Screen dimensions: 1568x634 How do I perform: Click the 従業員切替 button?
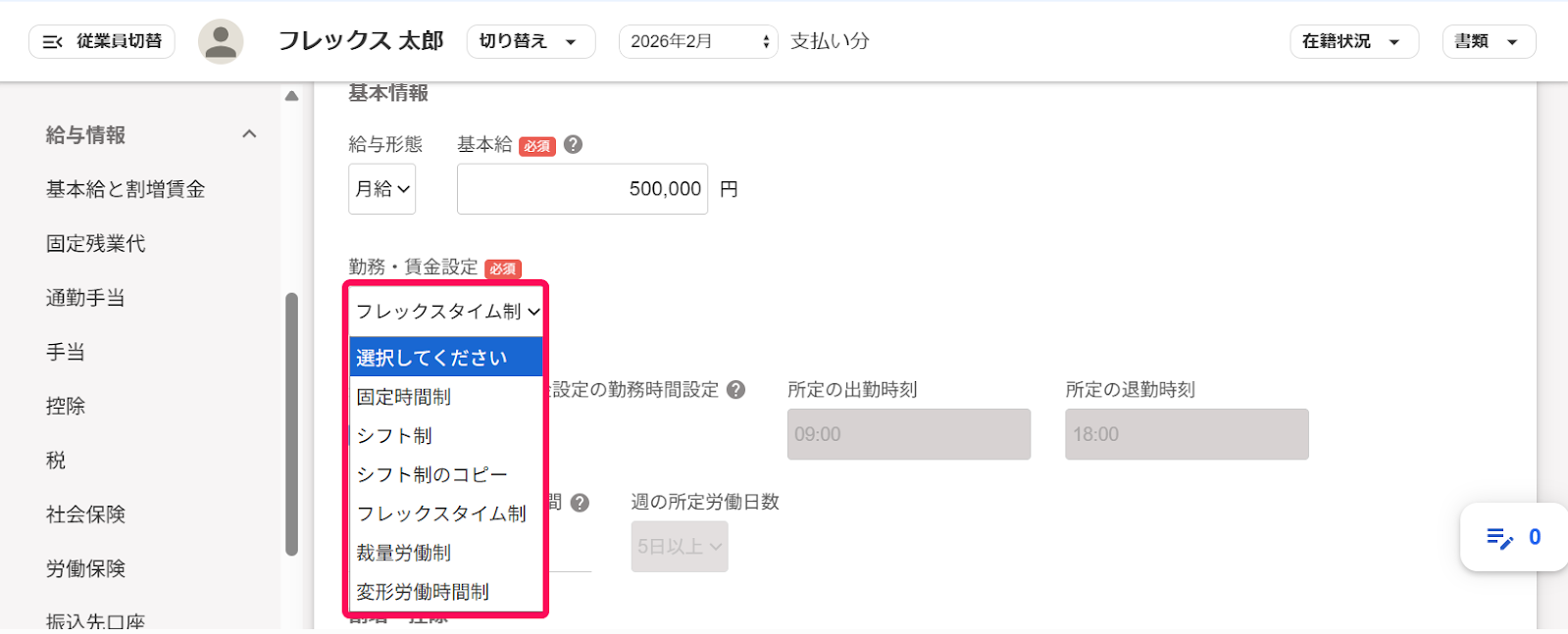(102, 41)
